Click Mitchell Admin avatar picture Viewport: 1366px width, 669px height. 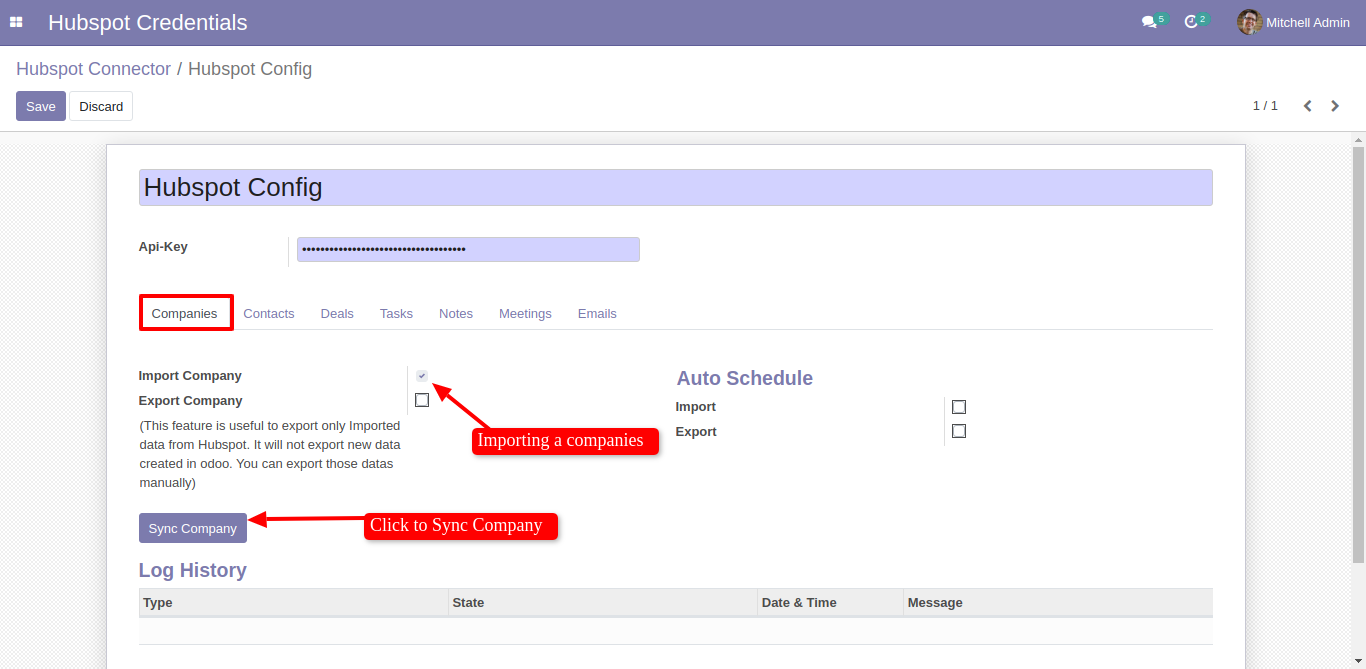1249,22
